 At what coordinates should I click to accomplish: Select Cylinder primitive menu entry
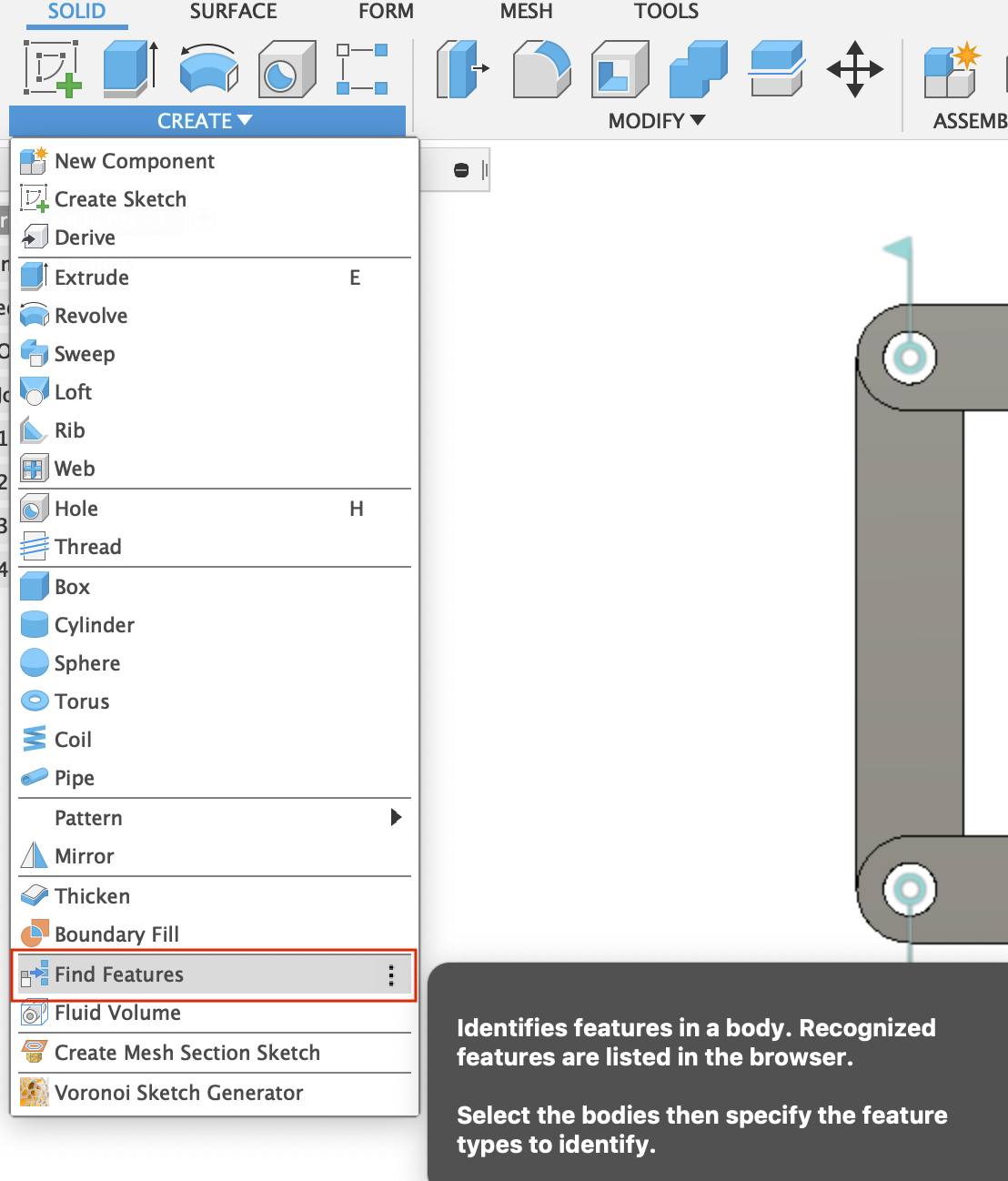coord(215,625)
